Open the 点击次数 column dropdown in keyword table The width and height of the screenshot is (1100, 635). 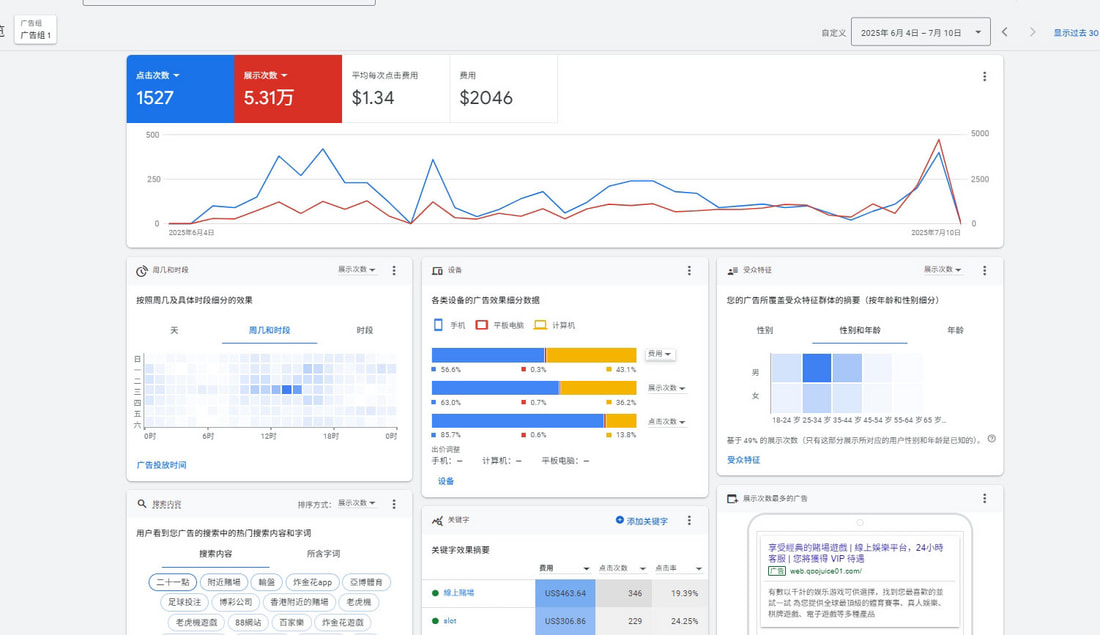point(622,568)
